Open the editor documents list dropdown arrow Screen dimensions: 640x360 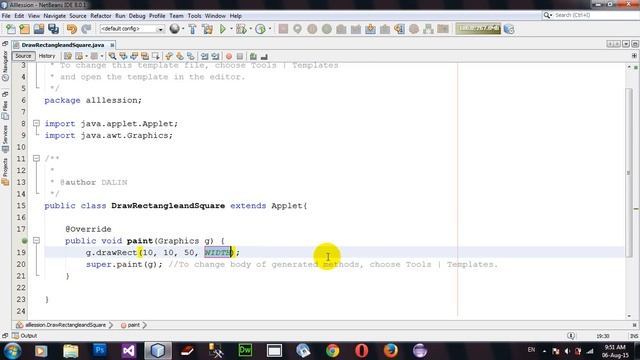[x=626, y=44]
